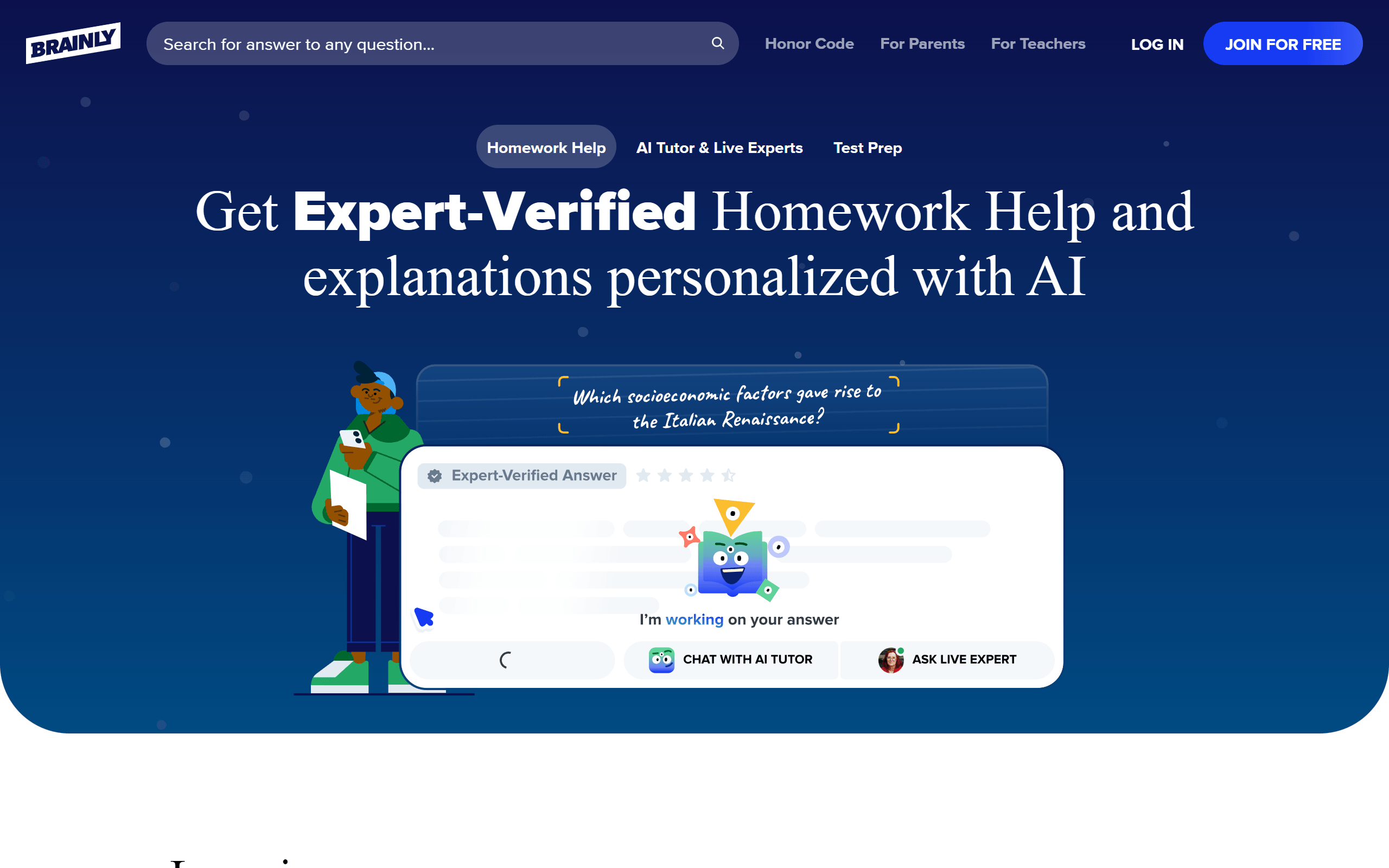Click the search input field
The width and height of the screenshot is (1389, 868).
point(441,44)
